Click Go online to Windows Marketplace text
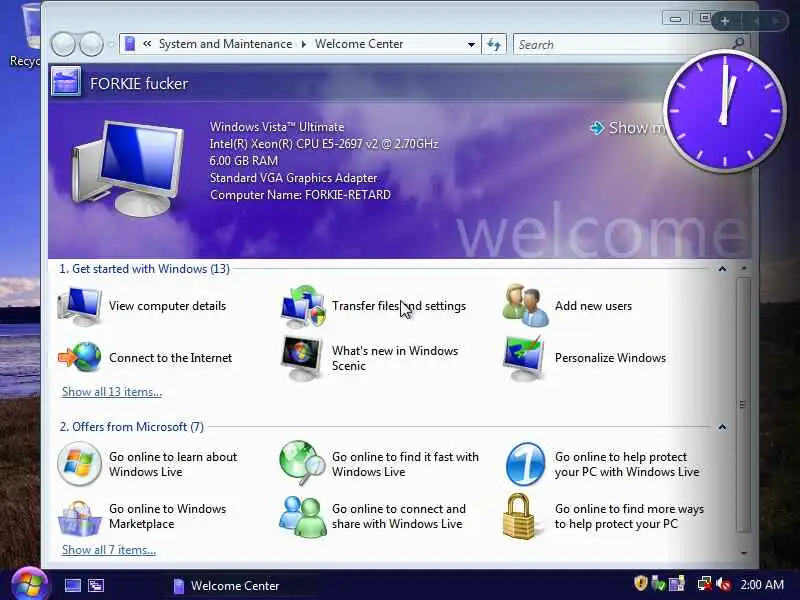The image size is (800, 600). 167,516
